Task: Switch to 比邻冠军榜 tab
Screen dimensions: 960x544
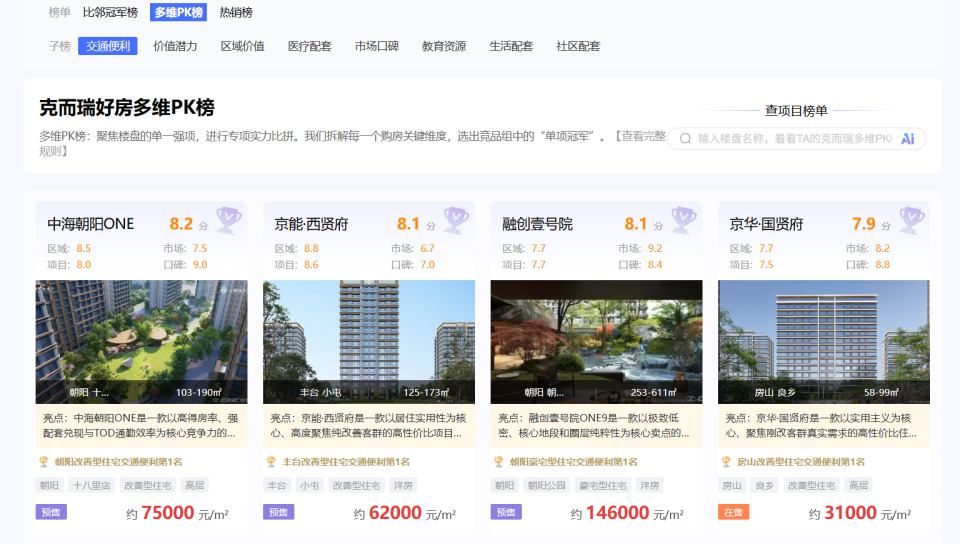Action: click(110, 12)
